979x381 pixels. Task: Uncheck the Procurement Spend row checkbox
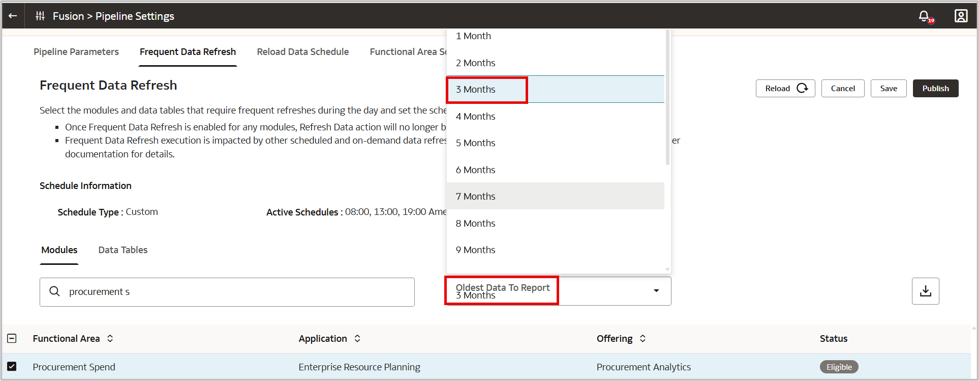click(x=12, y=367)
